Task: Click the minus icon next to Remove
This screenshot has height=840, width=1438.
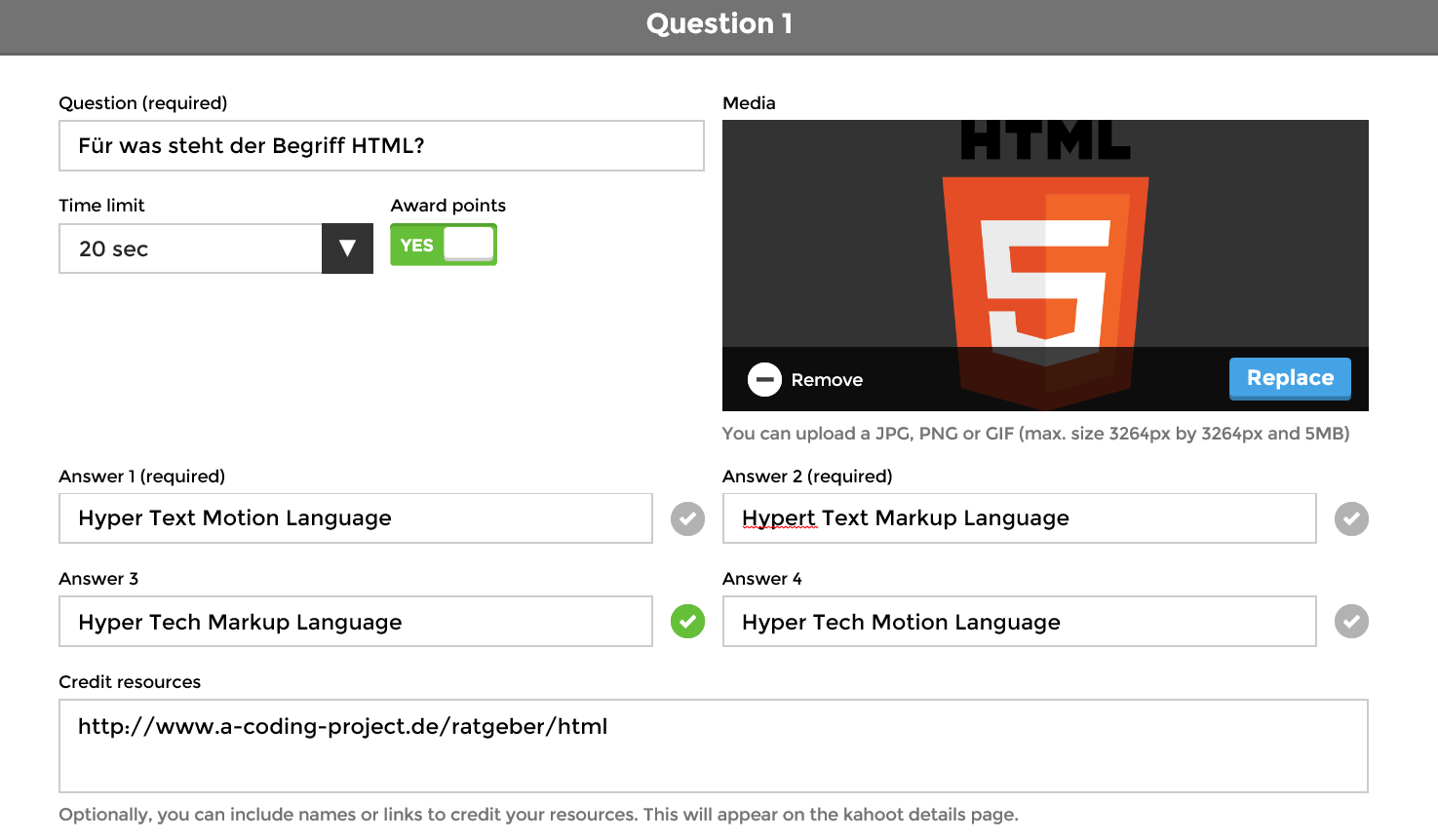Action: coord(764,379)
